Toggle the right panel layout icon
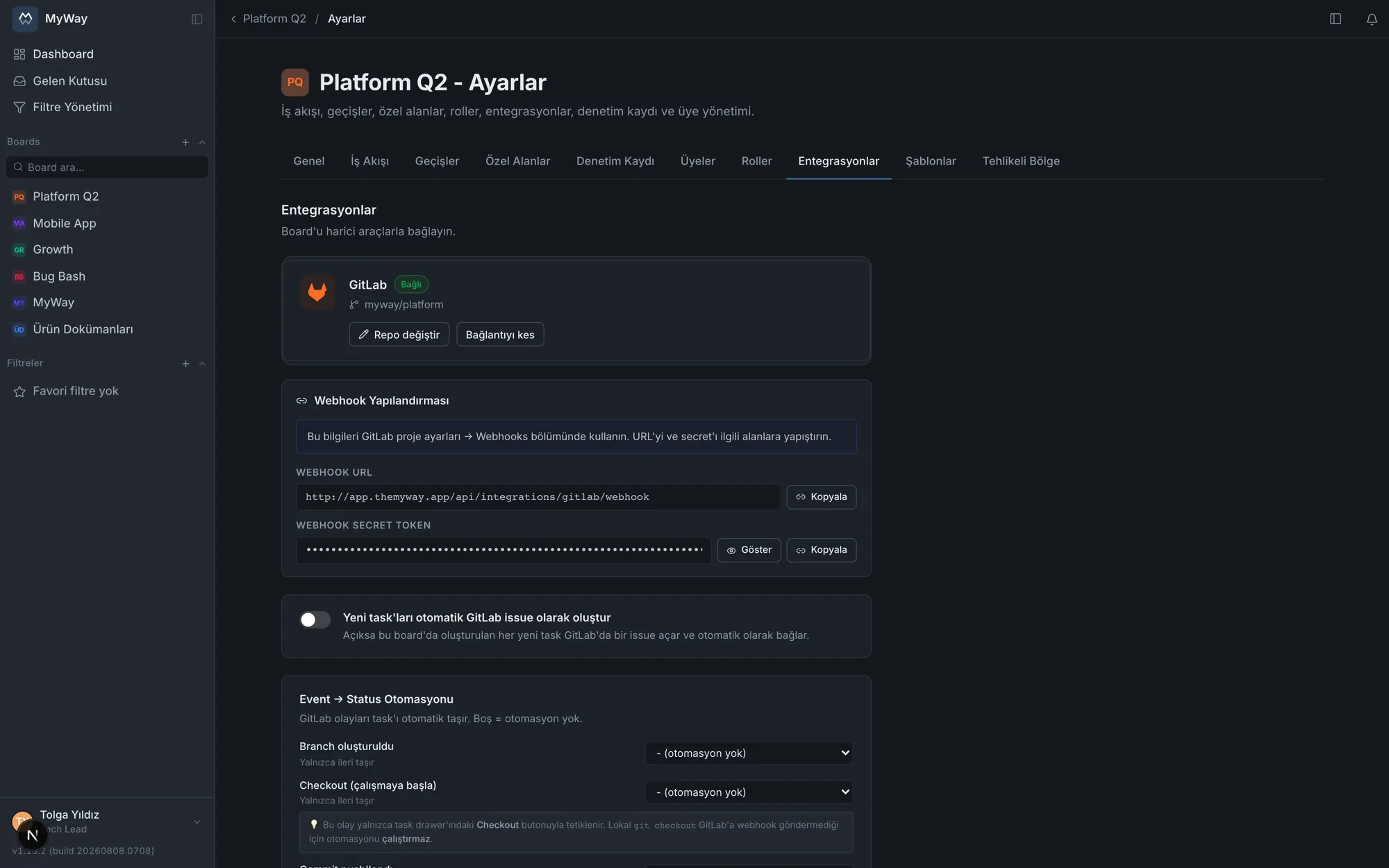The image size is (1389, 868). [1336, 19]
